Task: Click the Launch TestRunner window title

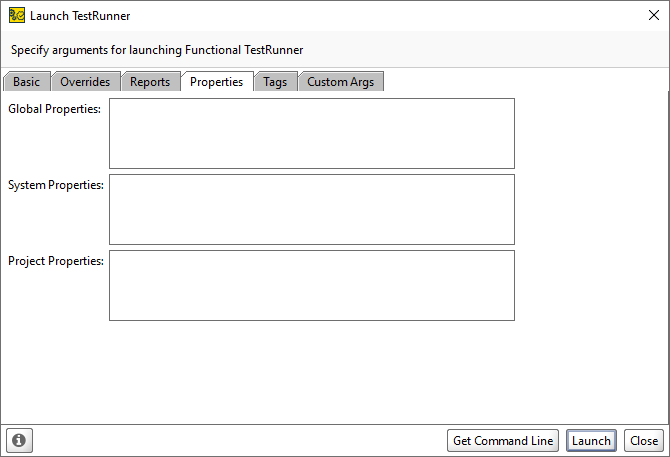Action: 80,16
